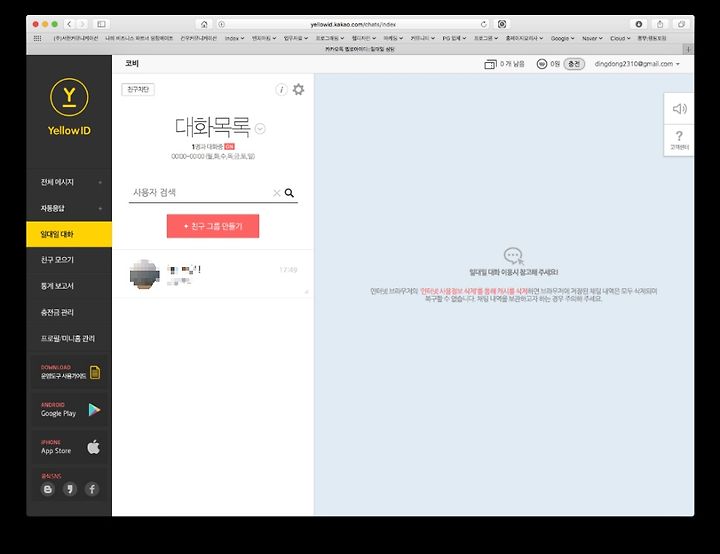Open the 충전금 관리 menu item
The height and width of the screenshot is (554, 720).
coord(69,312)
